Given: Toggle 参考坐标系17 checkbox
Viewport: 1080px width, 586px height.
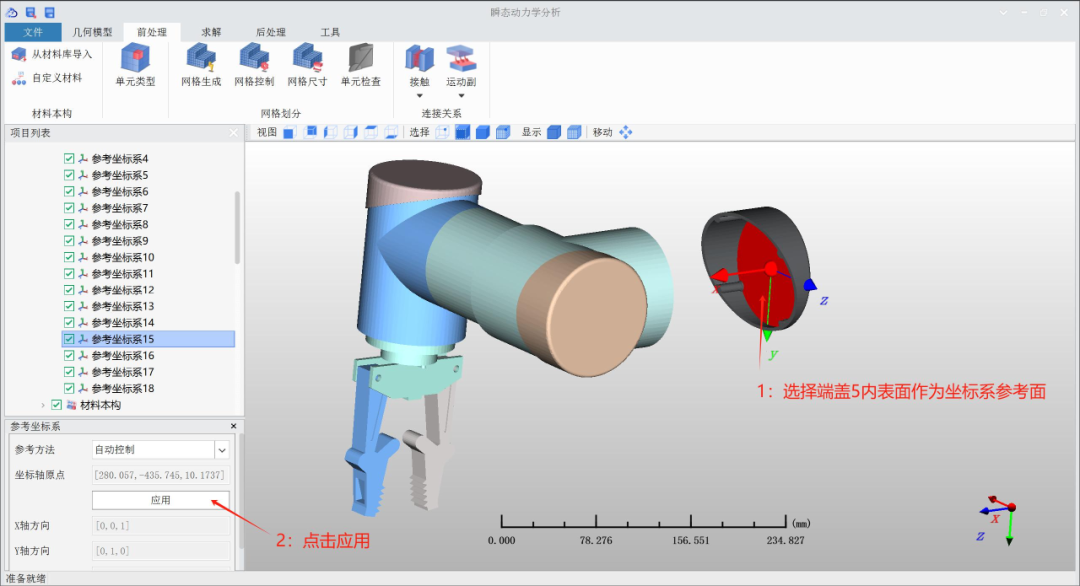Looking at the screenshot, I should click(69, 372).
